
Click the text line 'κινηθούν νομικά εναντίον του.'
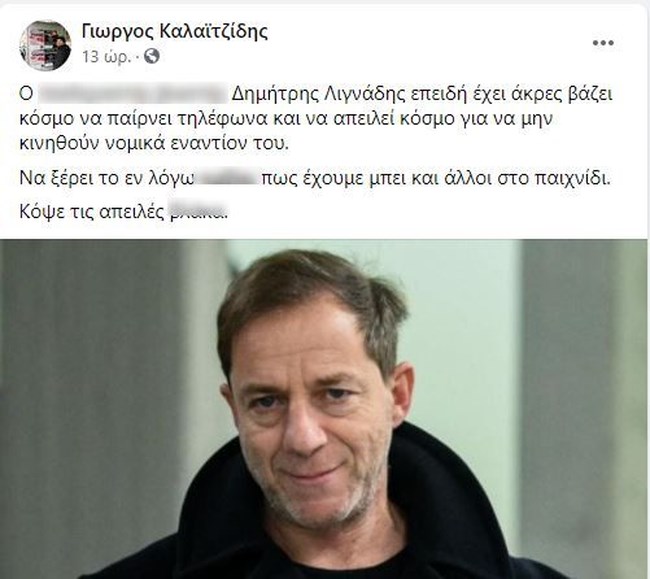coord(153,143)
